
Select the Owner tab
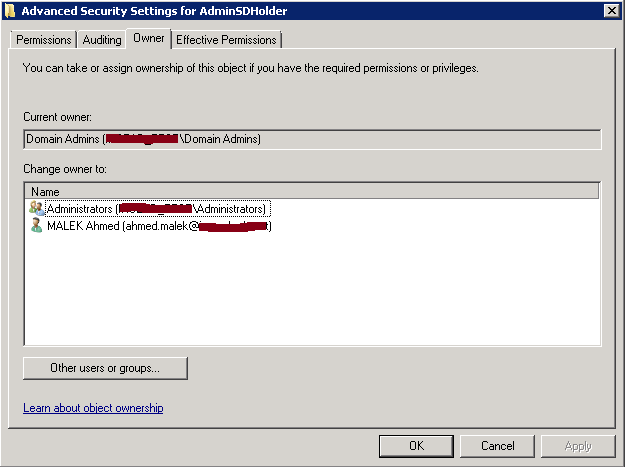(149, 38)
